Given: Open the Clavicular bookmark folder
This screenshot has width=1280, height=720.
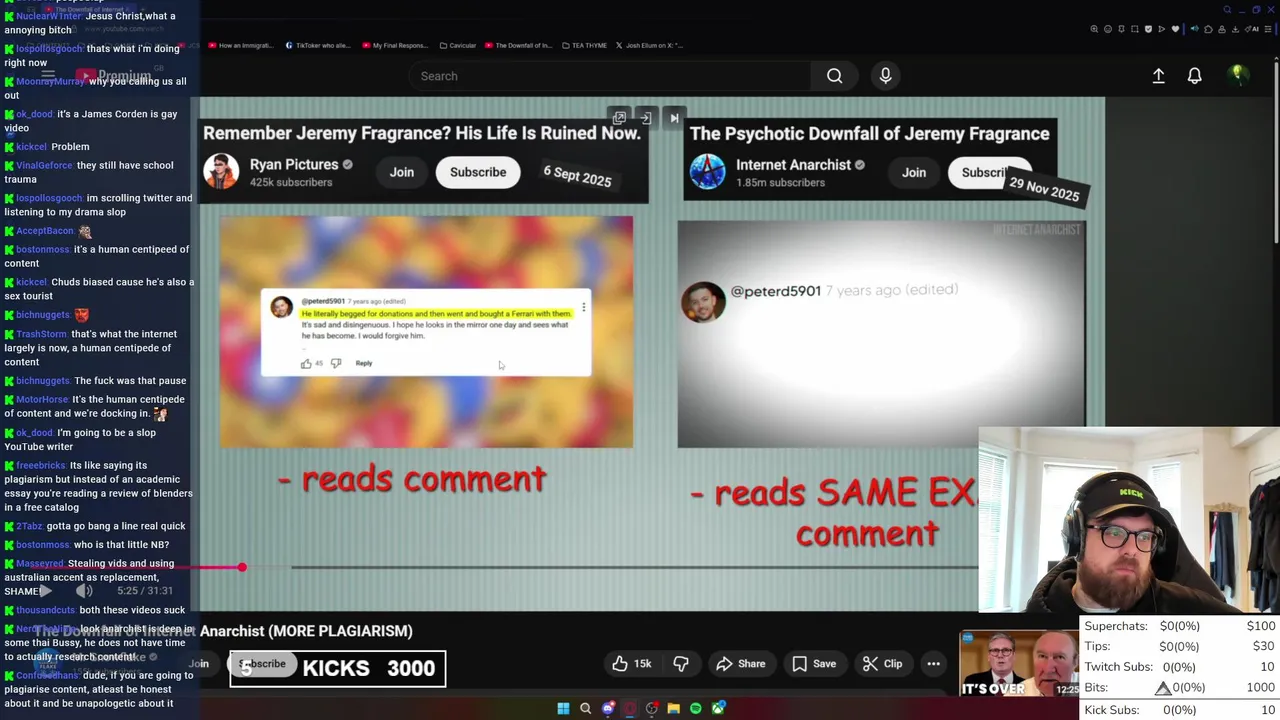Looking at the screenshot, I should [x=456, y=45].
